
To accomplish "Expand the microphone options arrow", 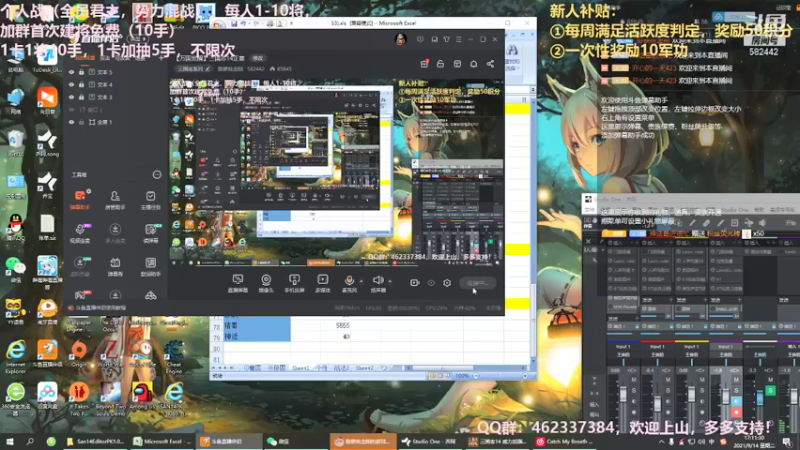I will click(361, 281).
